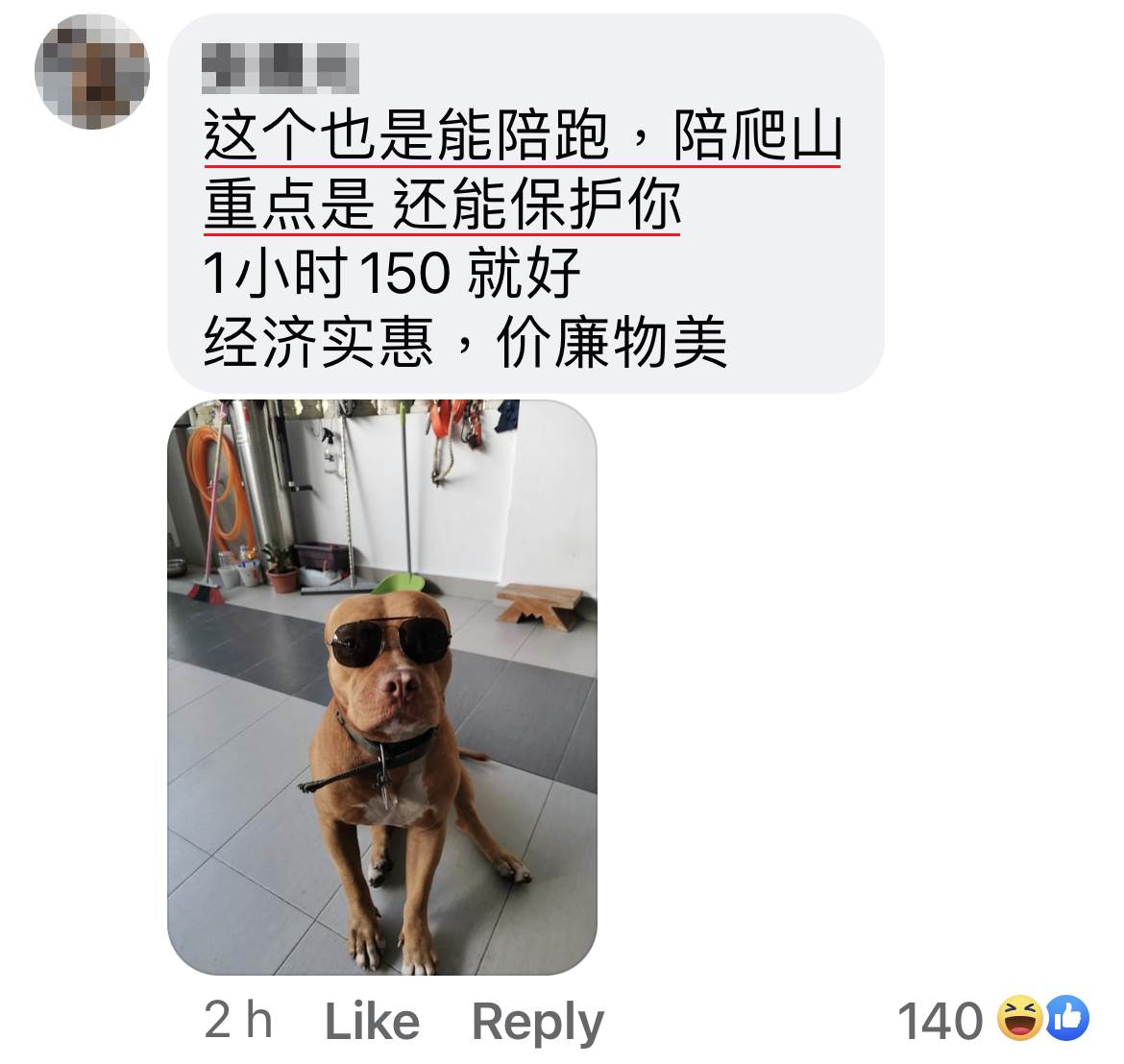Click the text line 1小时150 就好

click(391, 273)
